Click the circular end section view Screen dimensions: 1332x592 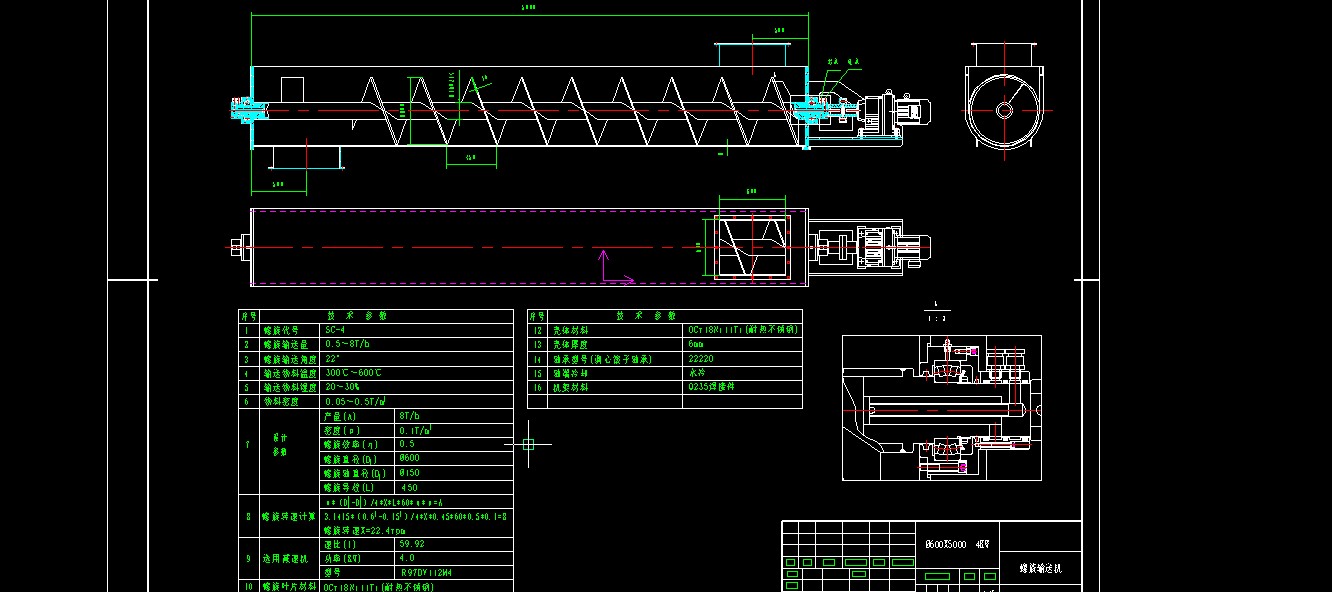tap(1004, 110)
